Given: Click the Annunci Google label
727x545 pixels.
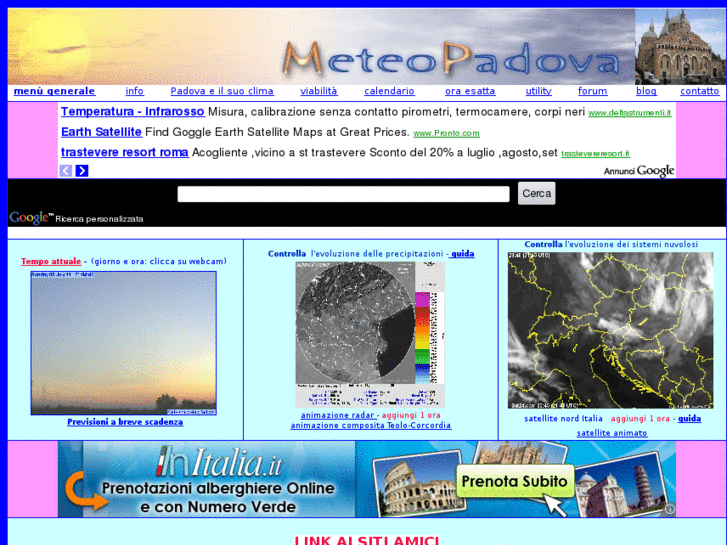Looking at the screenshot, I should point(639,171).
